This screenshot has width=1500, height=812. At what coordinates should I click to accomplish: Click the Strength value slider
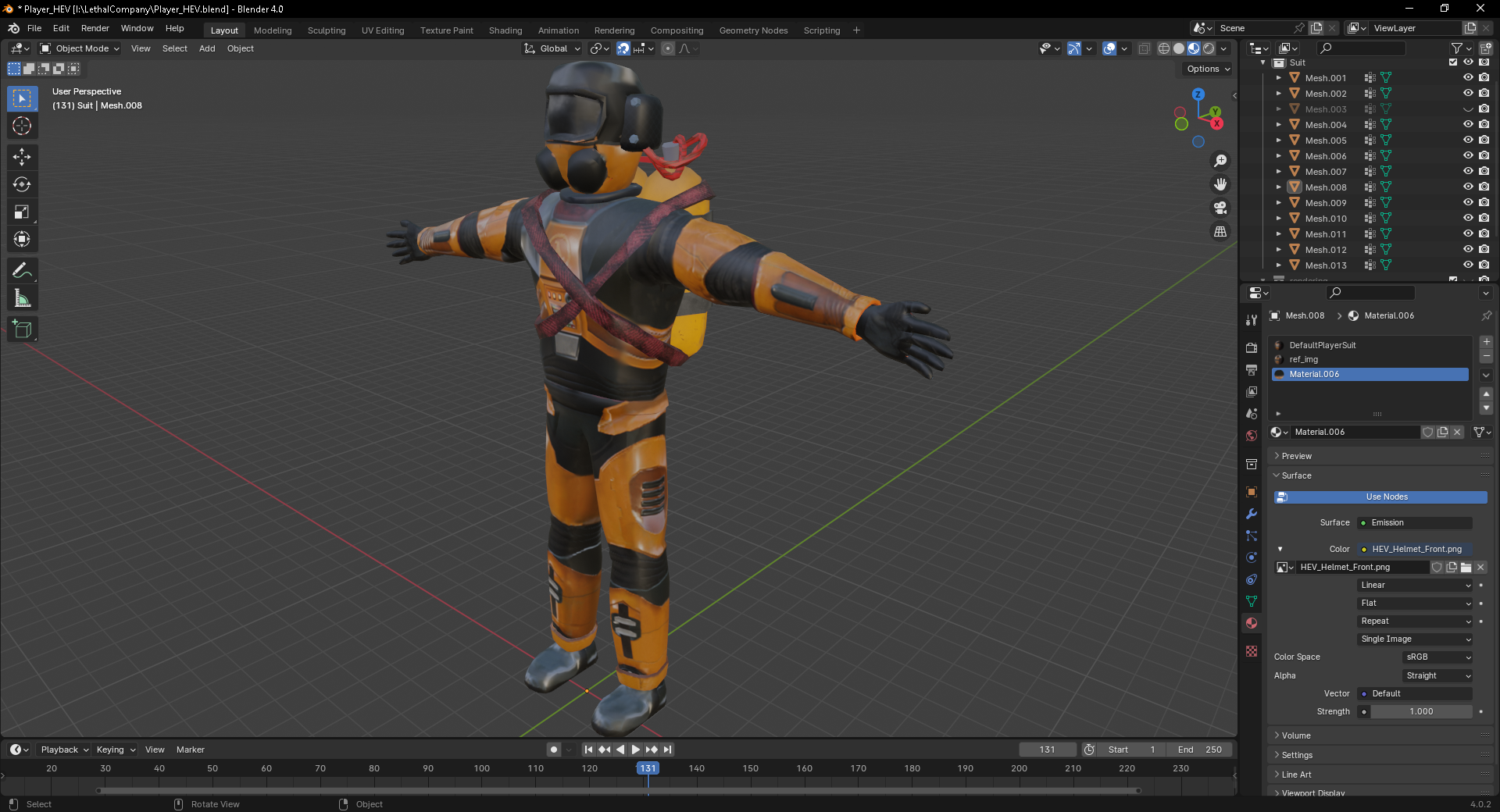click(x=1421, y=712)
